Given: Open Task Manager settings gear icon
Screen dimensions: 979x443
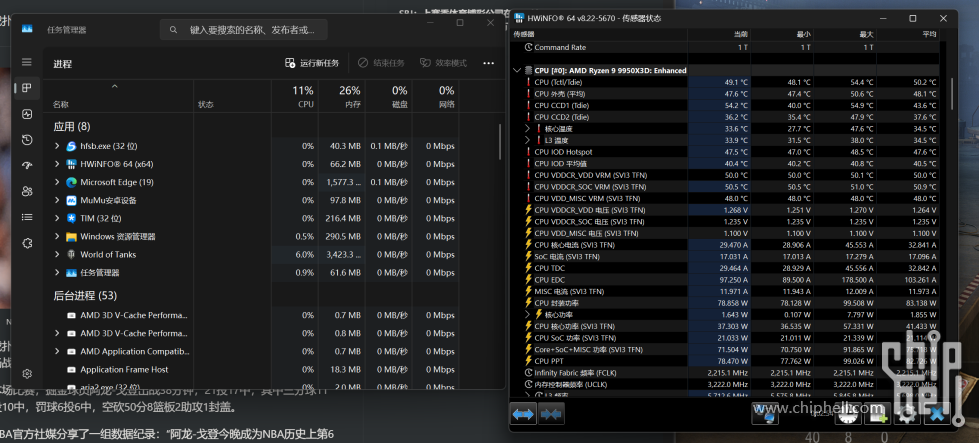Looking at the screenshot, I should click(x=27, y=372).
